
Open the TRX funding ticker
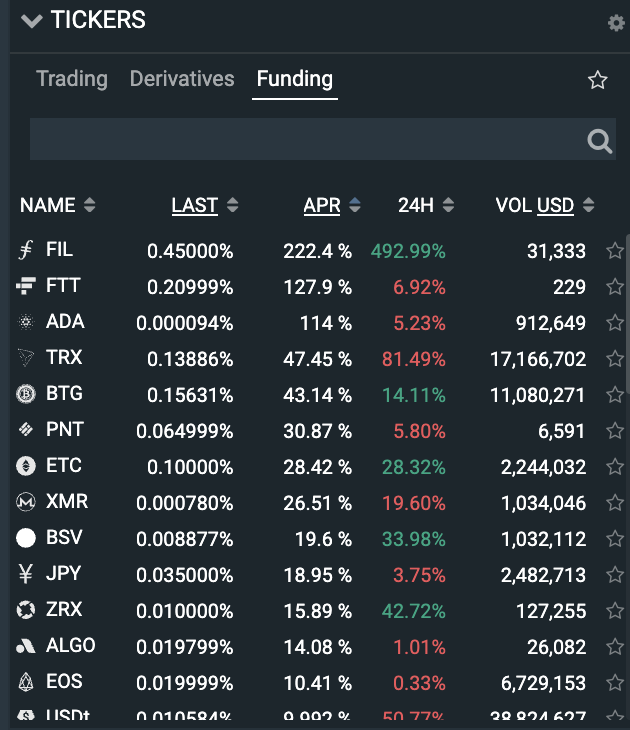point(64,358)
